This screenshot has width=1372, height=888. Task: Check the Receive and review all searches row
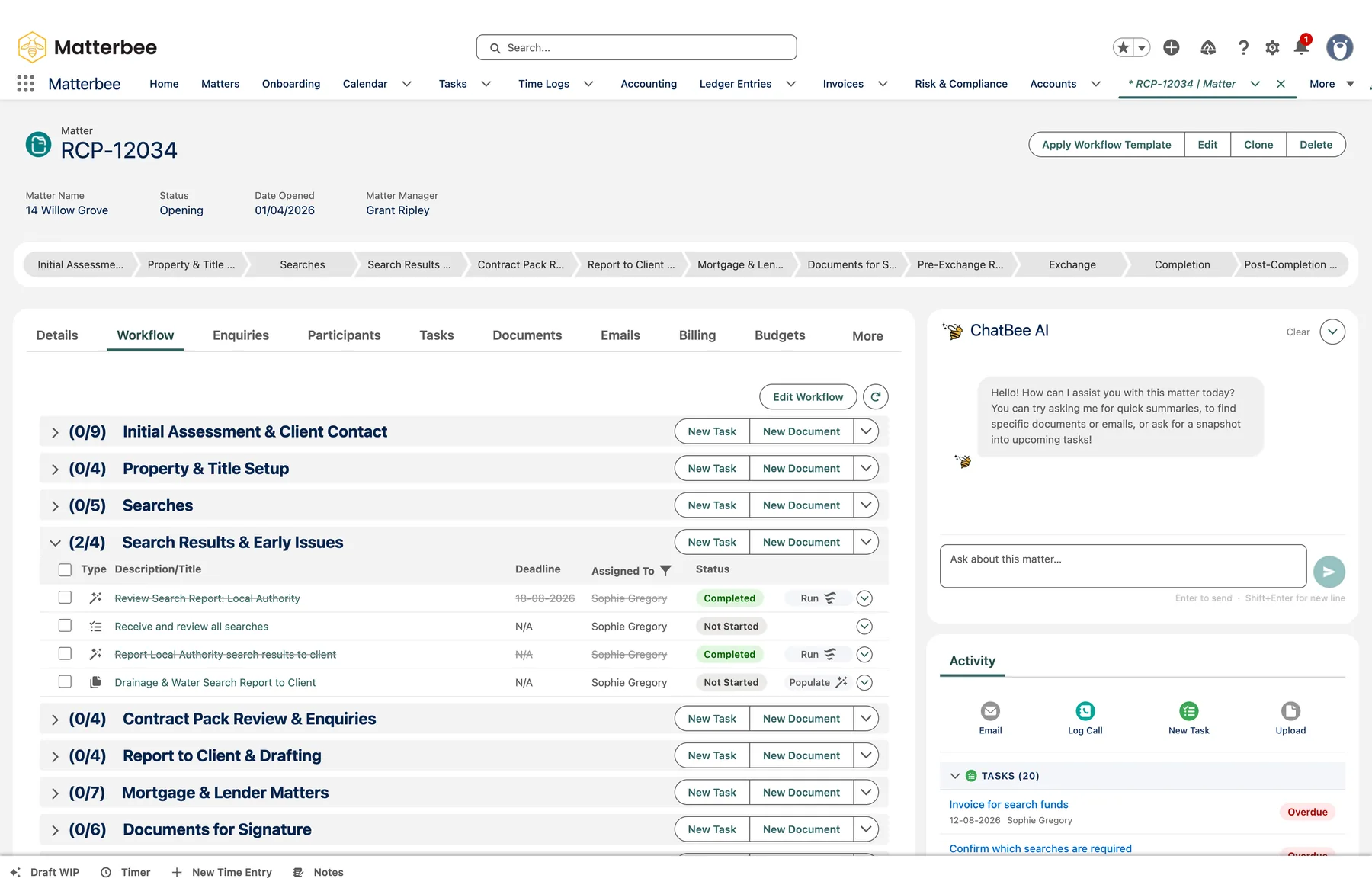pos(65,626)
